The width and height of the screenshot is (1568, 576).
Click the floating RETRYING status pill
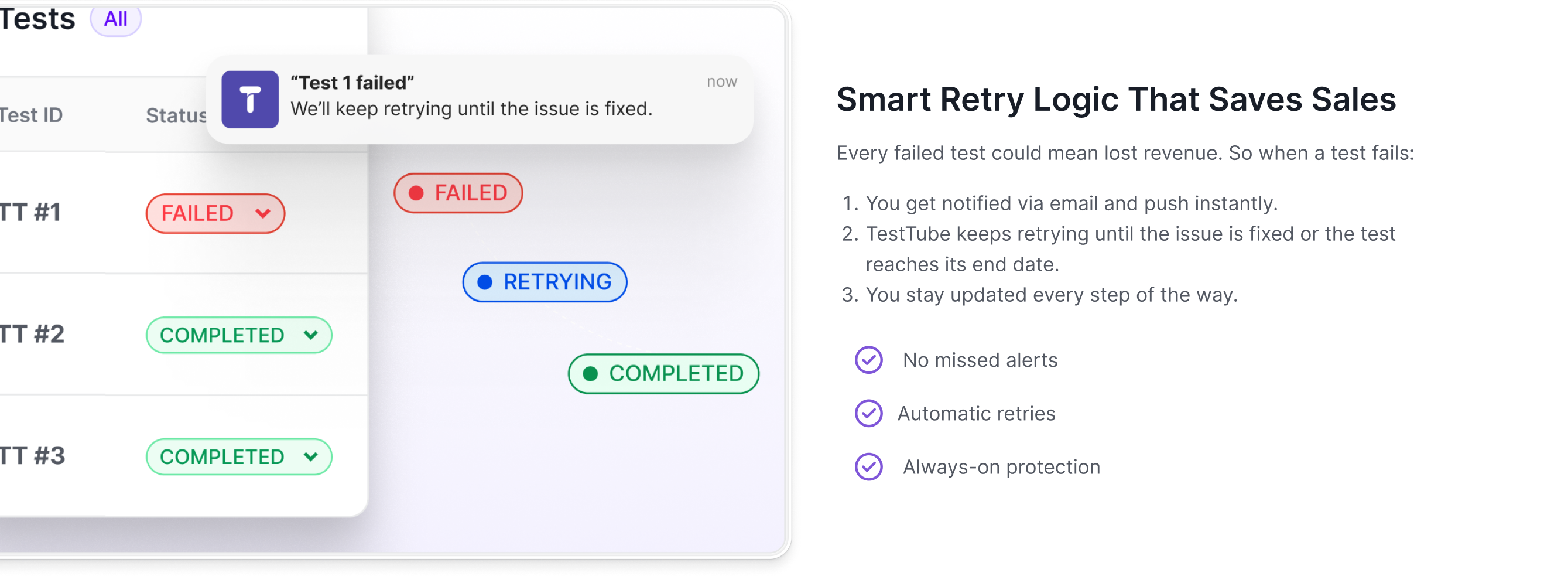(x=545, y=282)
